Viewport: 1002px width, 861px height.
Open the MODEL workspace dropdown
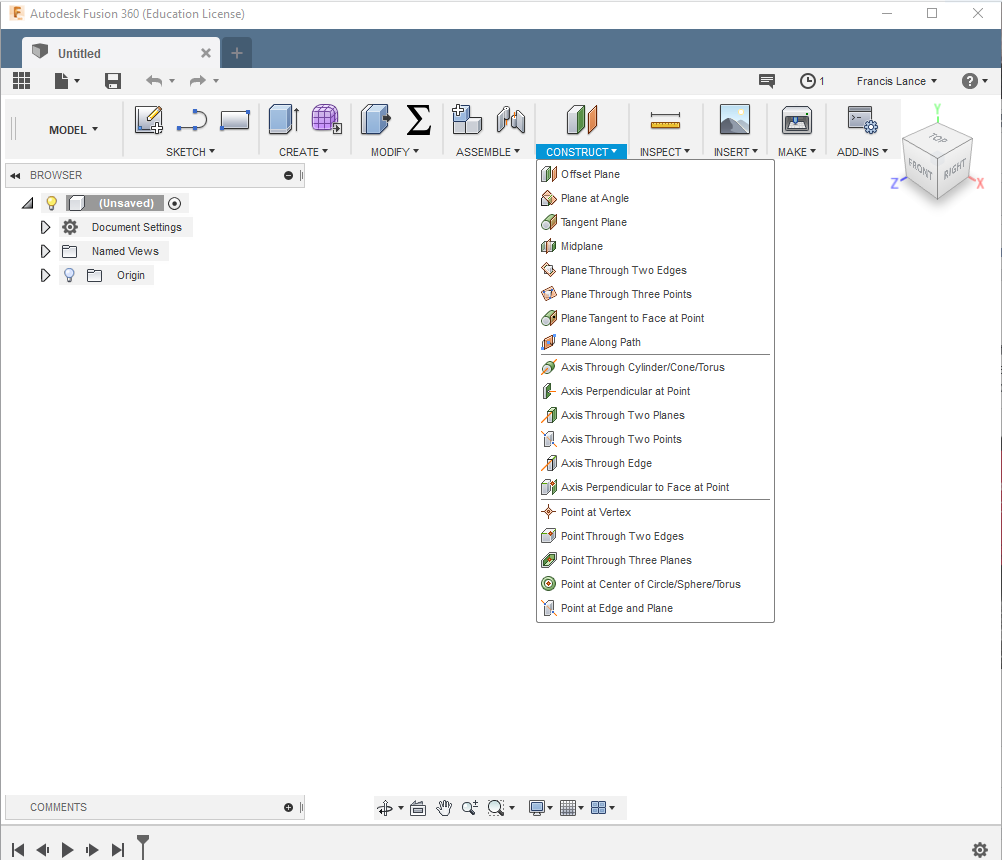point(73,130)
